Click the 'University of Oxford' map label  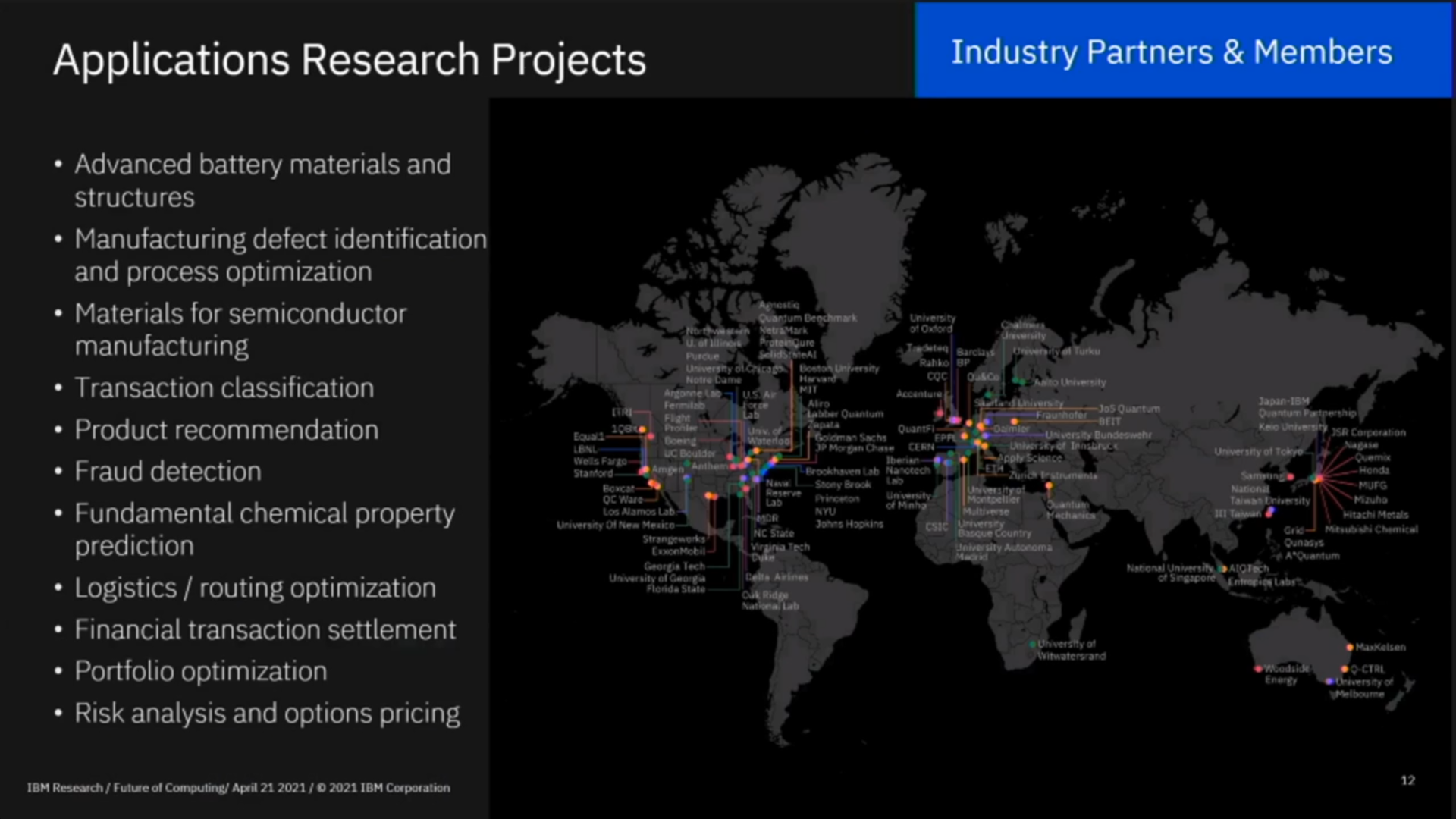(x=932, y=323)
